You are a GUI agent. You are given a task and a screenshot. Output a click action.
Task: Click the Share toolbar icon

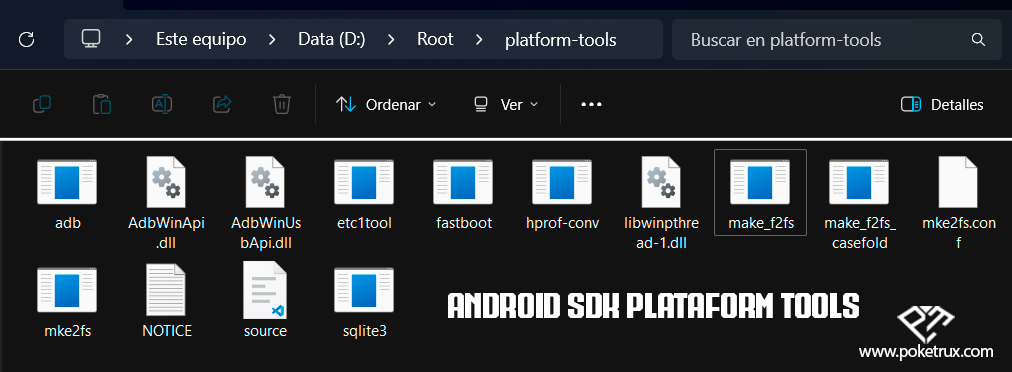pos(222,104)
